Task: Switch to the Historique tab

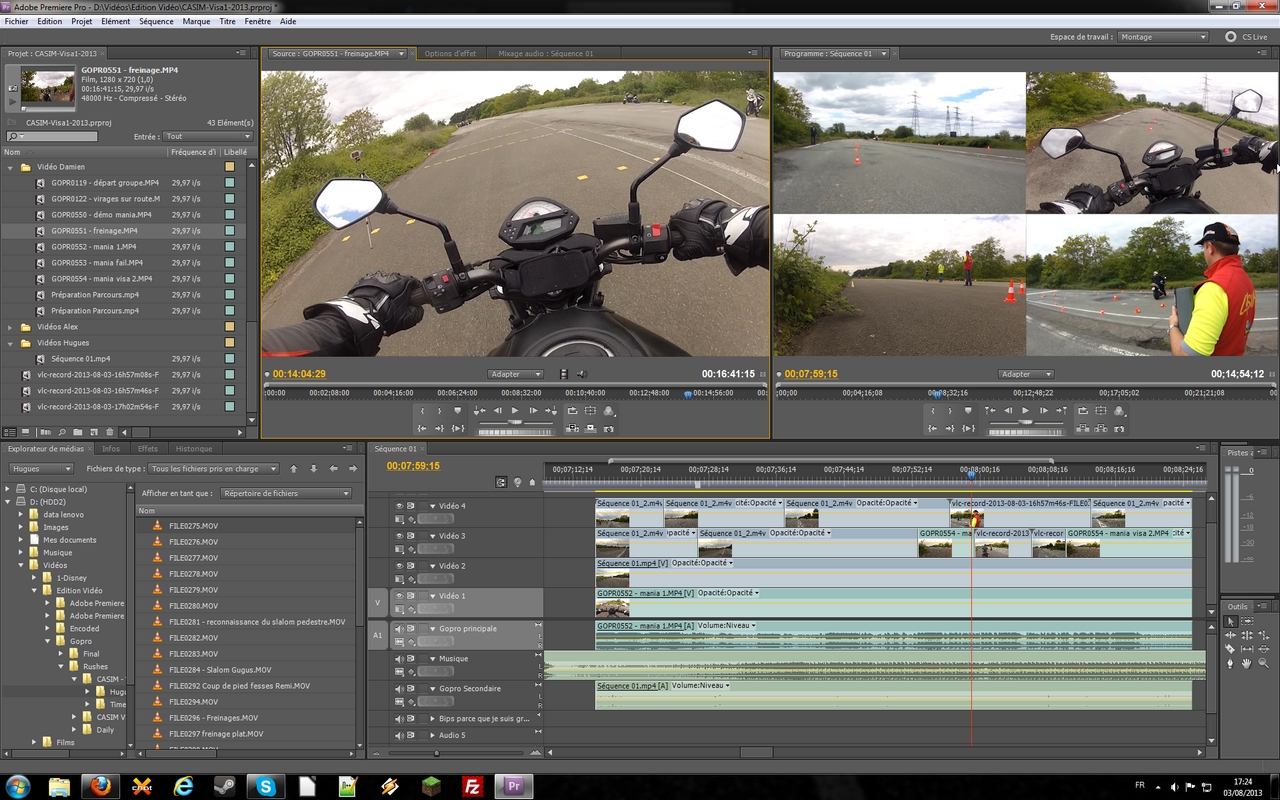Action: pyautogui.click(x=194, y=448)
